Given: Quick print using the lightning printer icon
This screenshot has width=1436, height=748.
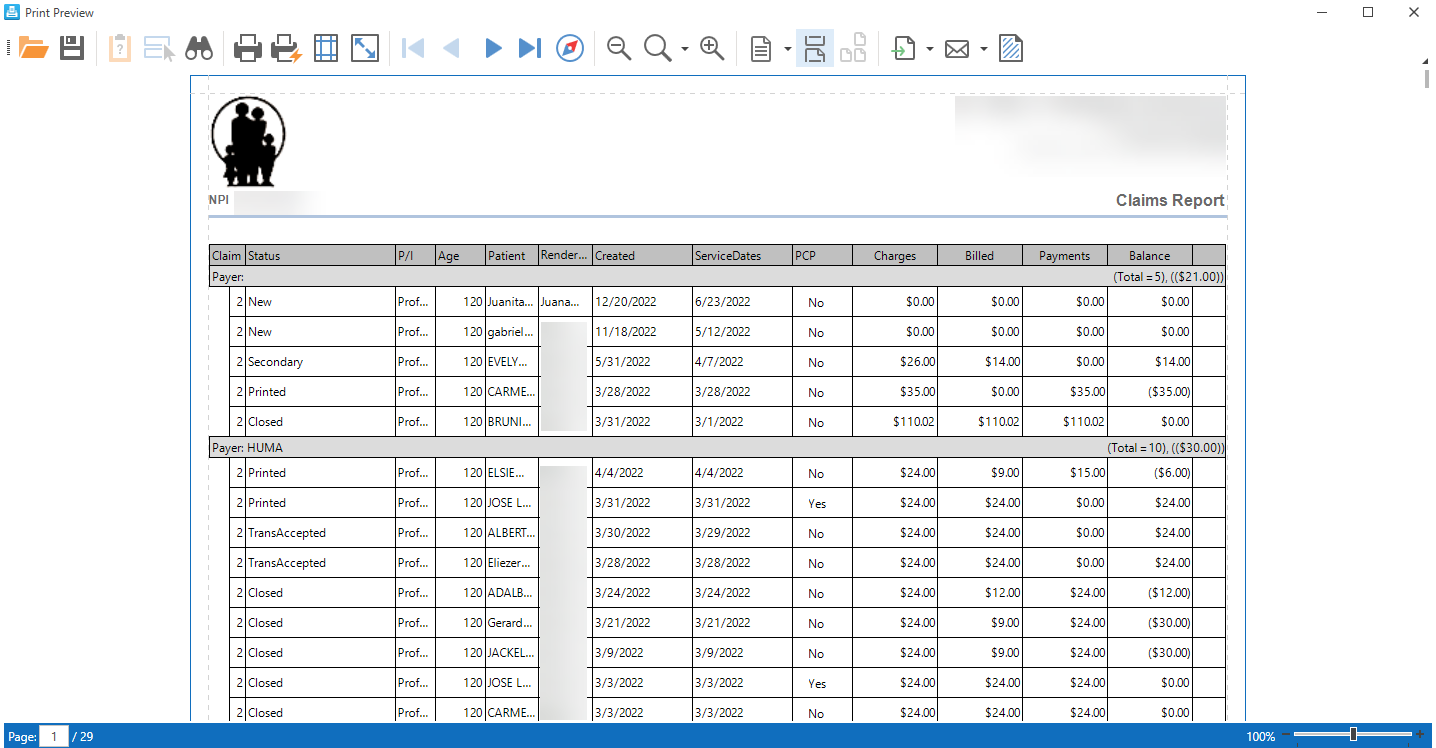Looking at the screenshot, I should tap(287, 48).
